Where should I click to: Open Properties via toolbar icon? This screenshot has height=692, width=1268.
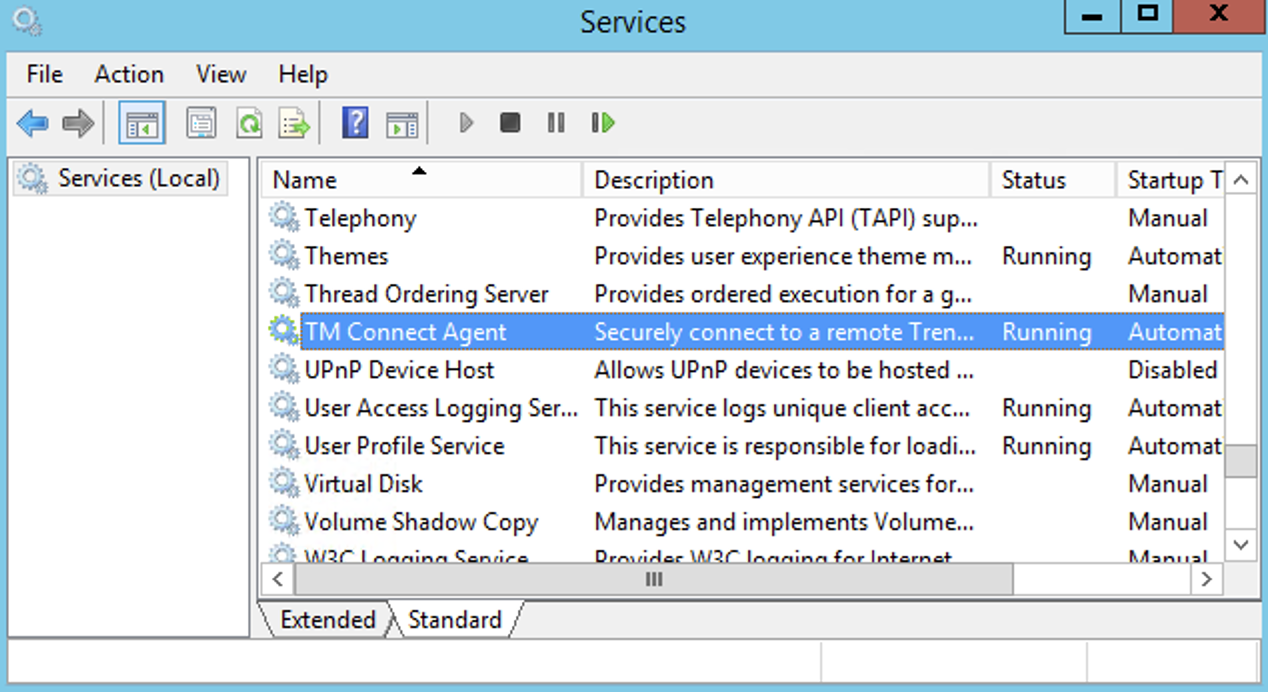click(x=201, y=124)
